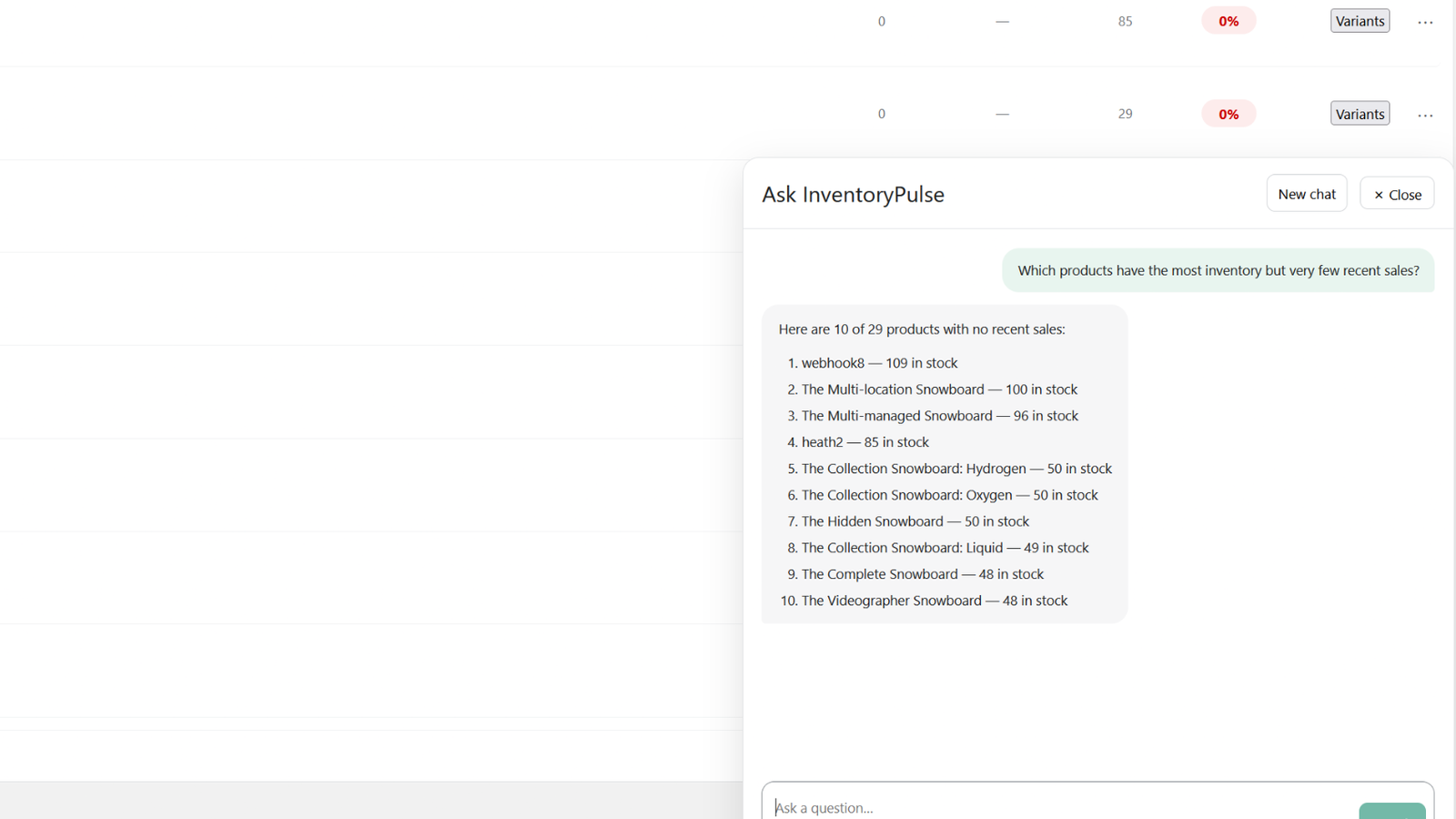Click Variants button in the 29-stock row
Screen dimensions: 1456x819
(x=1360, y=114)
